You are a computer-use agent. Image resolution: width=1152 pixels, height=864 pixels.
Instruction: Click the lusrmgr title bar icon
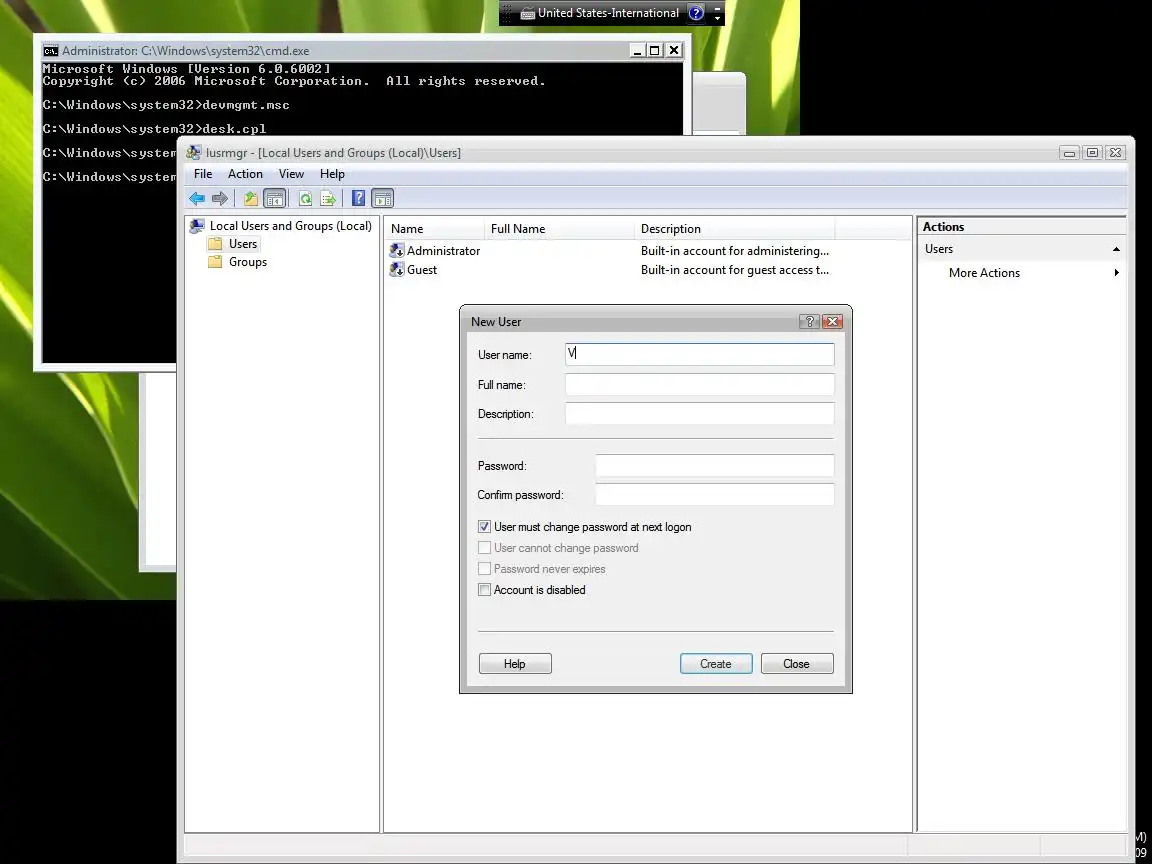193,152
